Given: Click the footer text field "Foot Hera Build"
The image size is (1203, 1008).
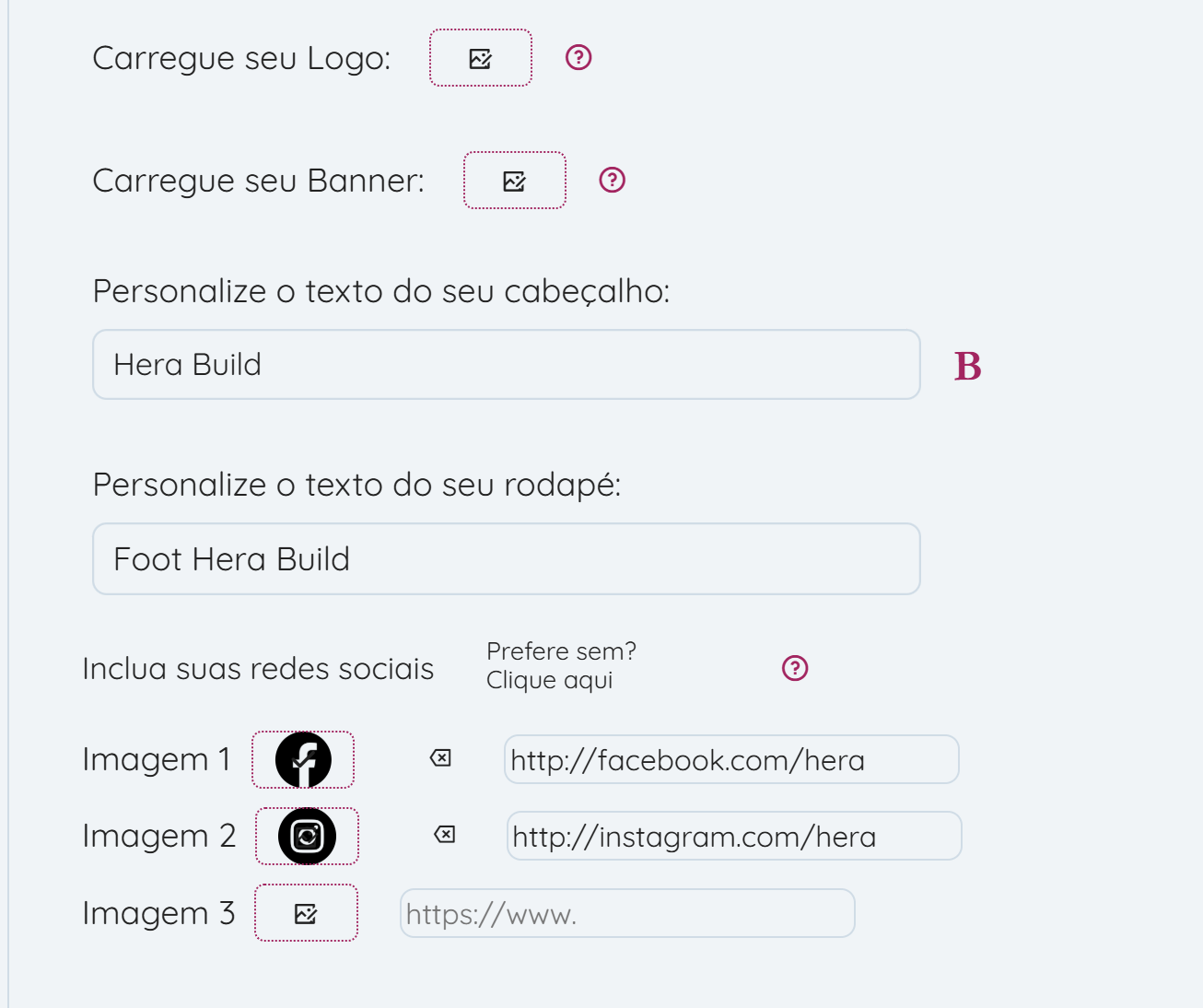Looking at the screenshot, I should [507, 559].
